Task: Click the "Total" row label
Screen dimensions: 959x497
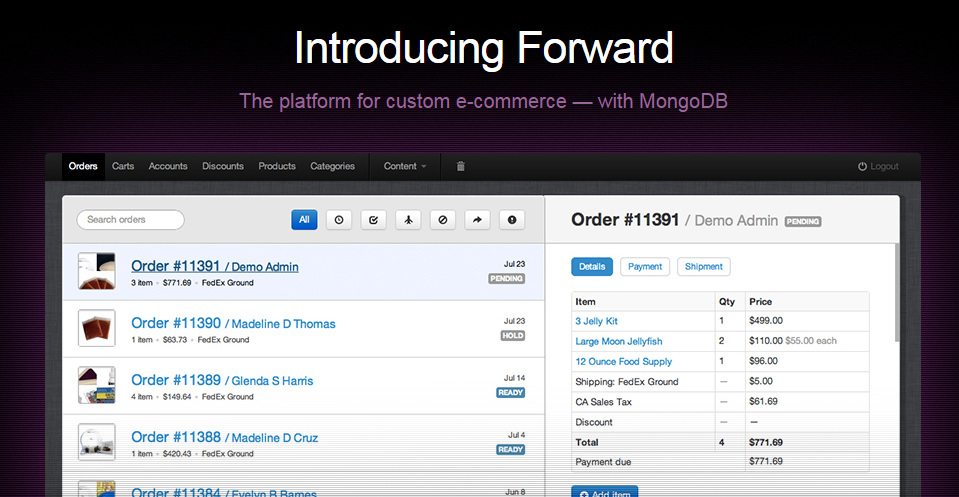Action: pos(587,442)
